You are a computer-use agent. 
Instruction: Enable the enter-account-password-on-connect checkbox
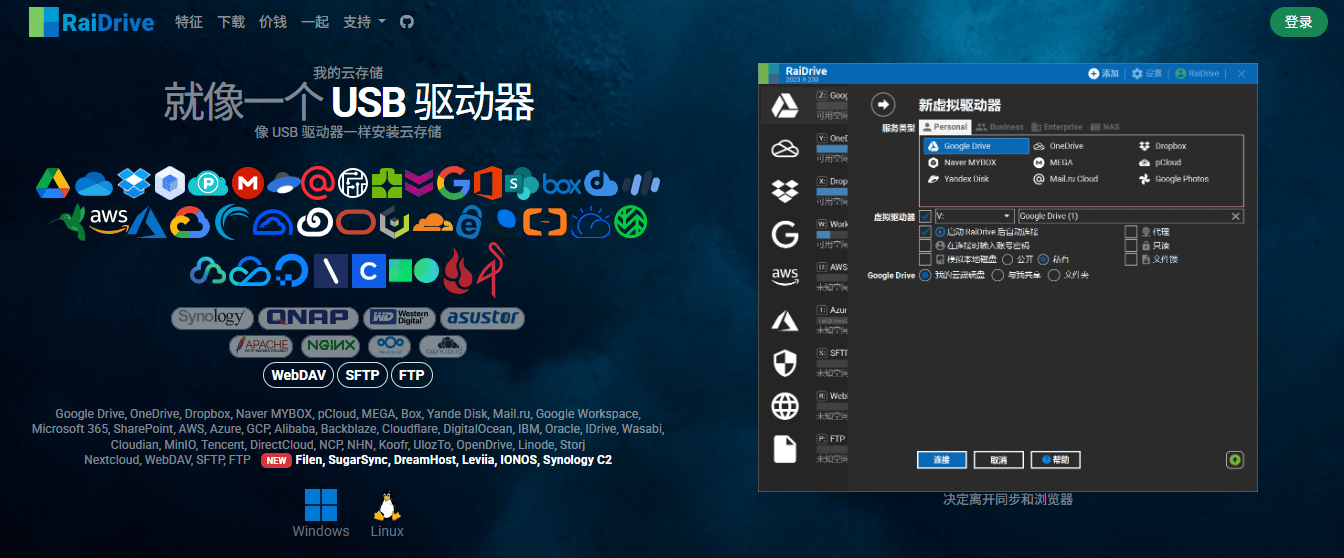point(925,245)
